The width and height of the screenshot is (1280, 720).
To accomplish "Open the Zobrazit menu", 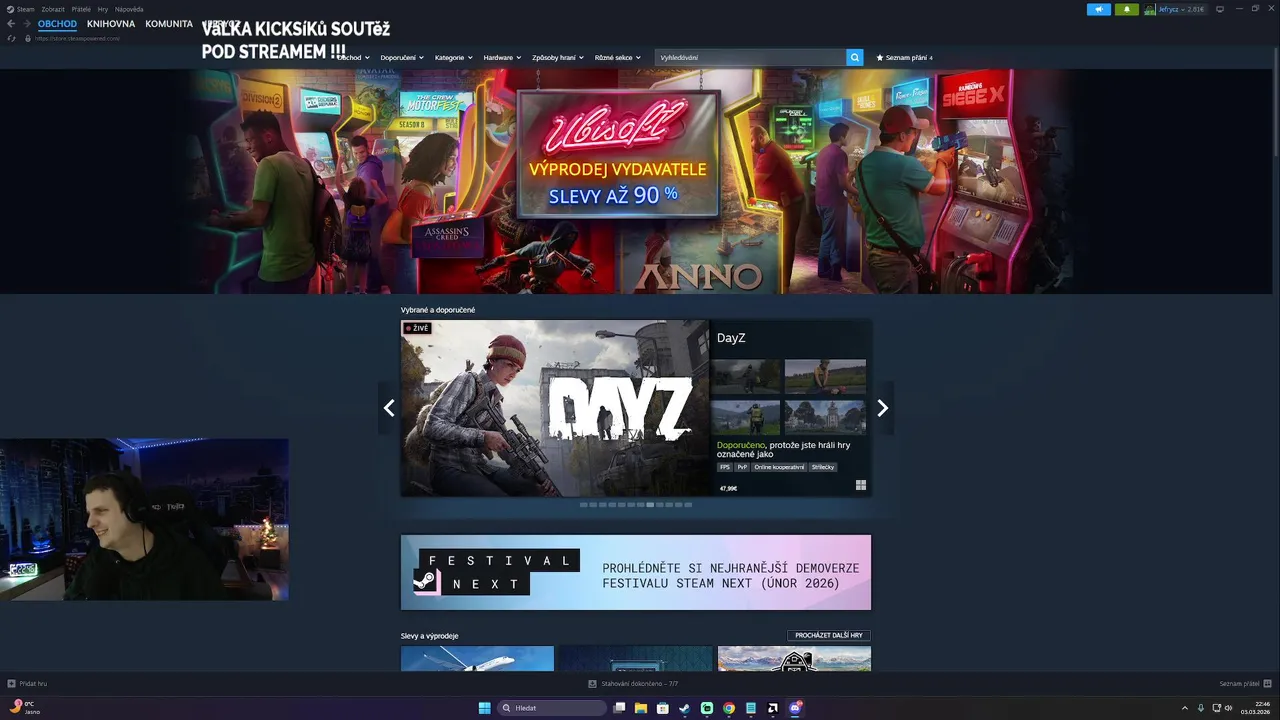I will point(53,9).
